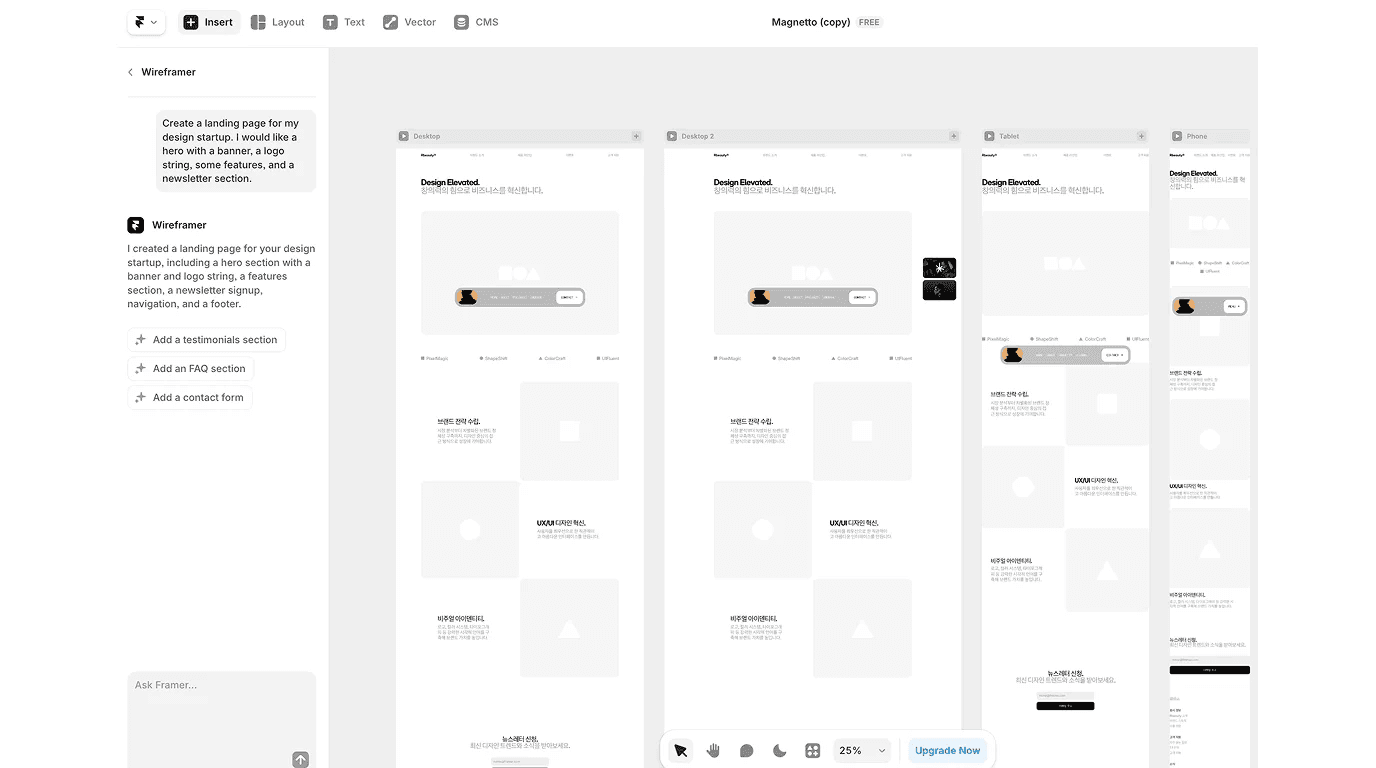The image size is (1376, 768).
Task: Click the Magnetto (copy) project title
Action: 811,22
